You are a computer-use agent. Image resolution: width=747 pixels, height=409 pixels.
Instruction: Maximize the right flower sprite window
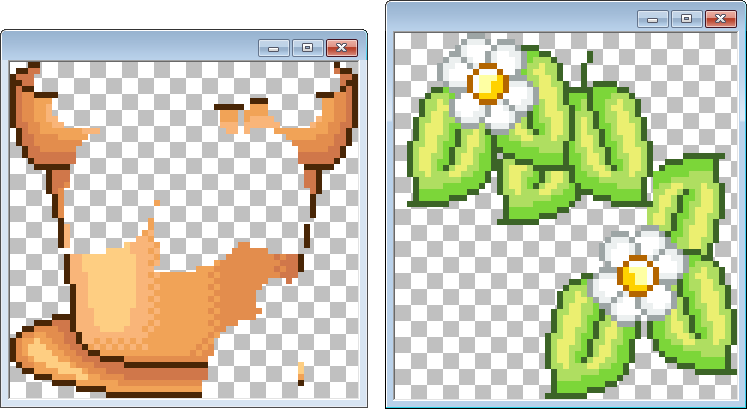pyautogui.click(x=685, y=18)
